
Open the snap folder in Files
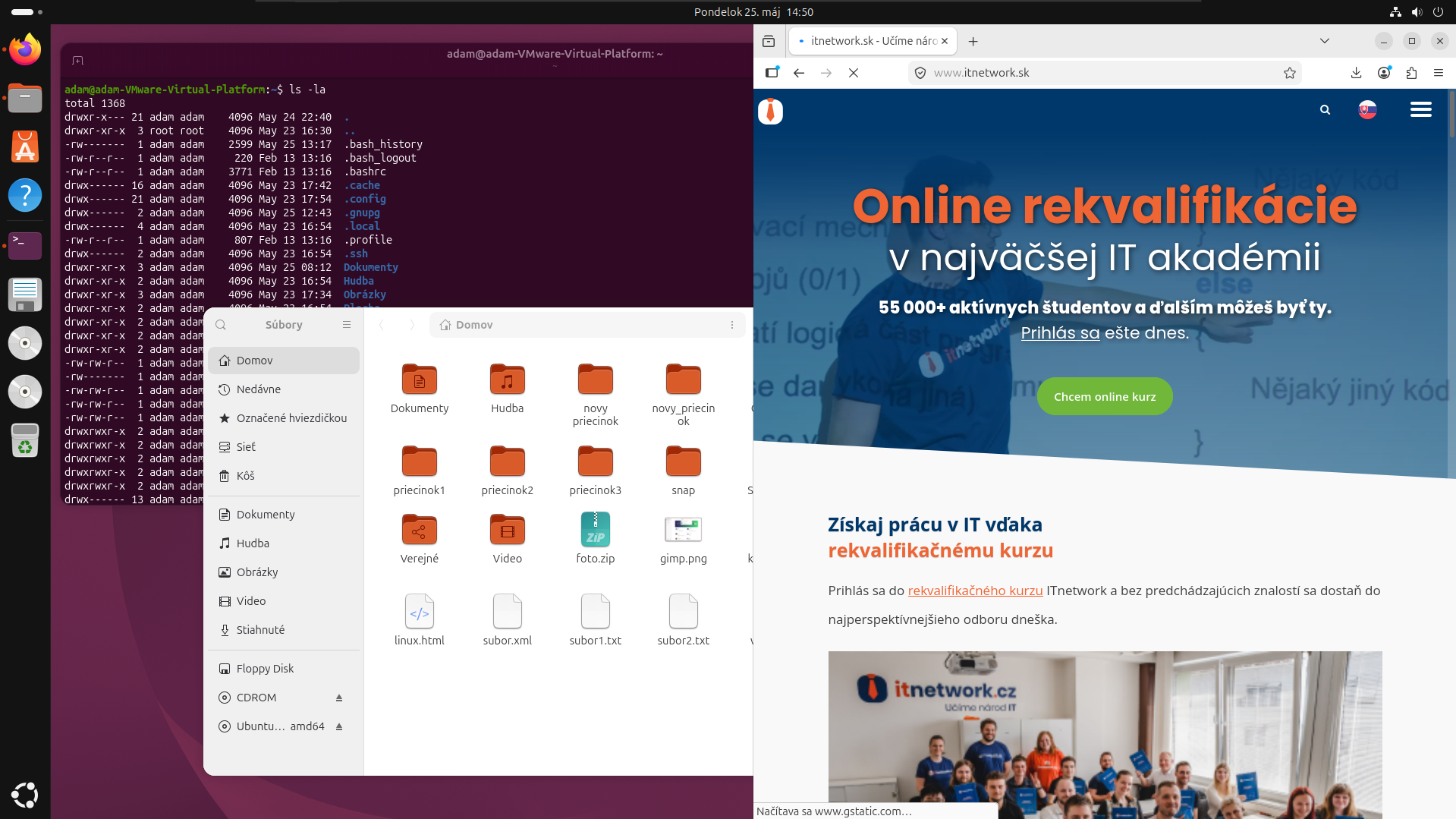tap(684, 461)
